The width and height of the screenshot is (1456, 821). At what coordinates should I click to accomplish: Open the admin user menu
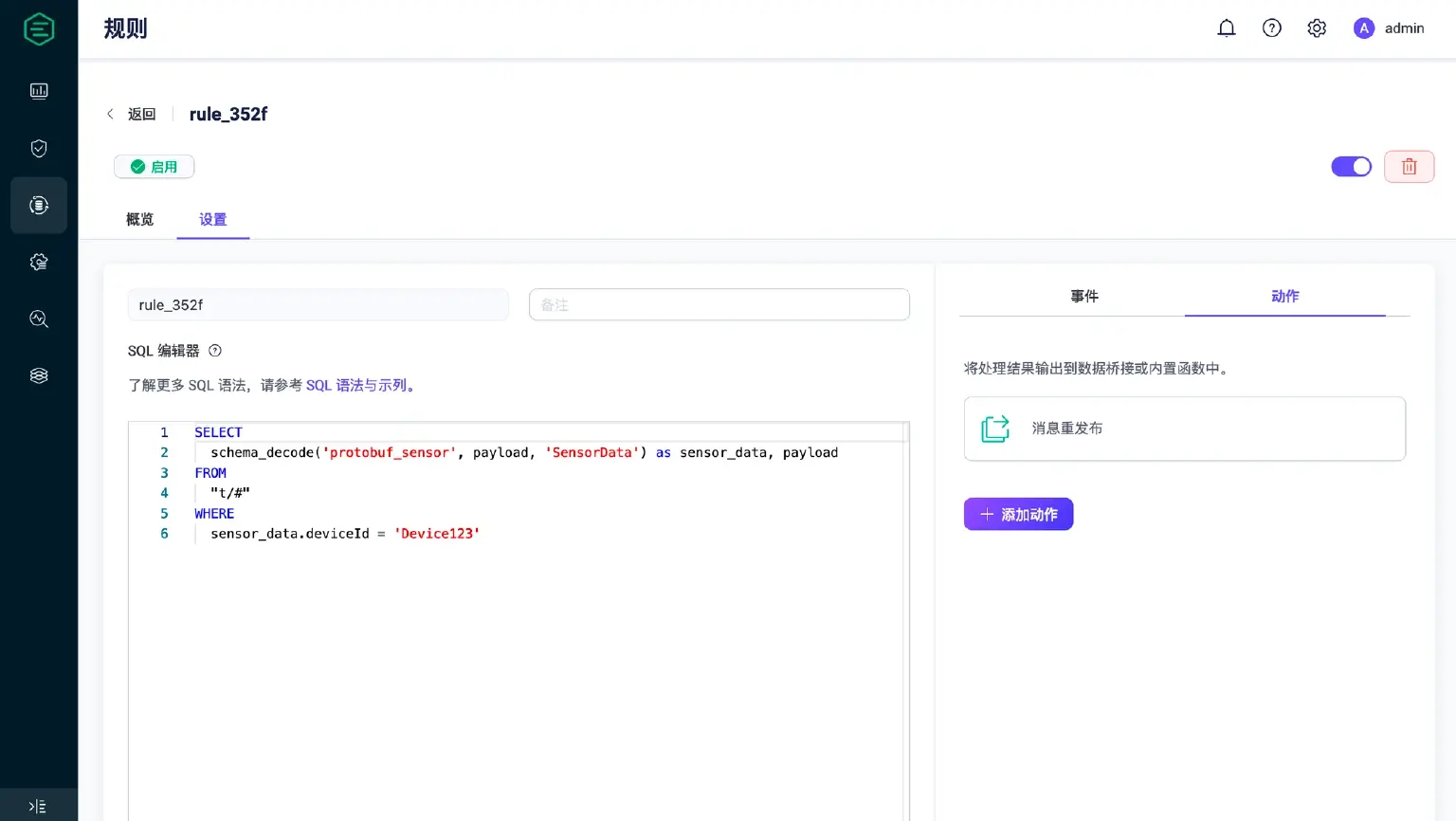1390,28
